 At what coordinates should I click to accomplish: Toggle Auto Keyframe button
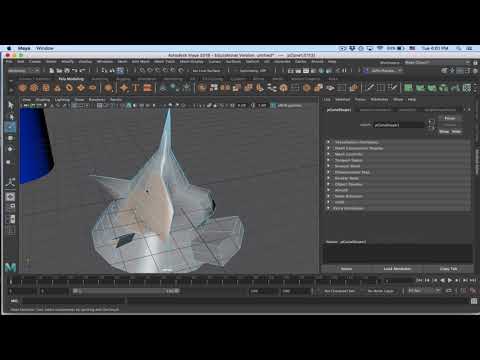[464, 291]
